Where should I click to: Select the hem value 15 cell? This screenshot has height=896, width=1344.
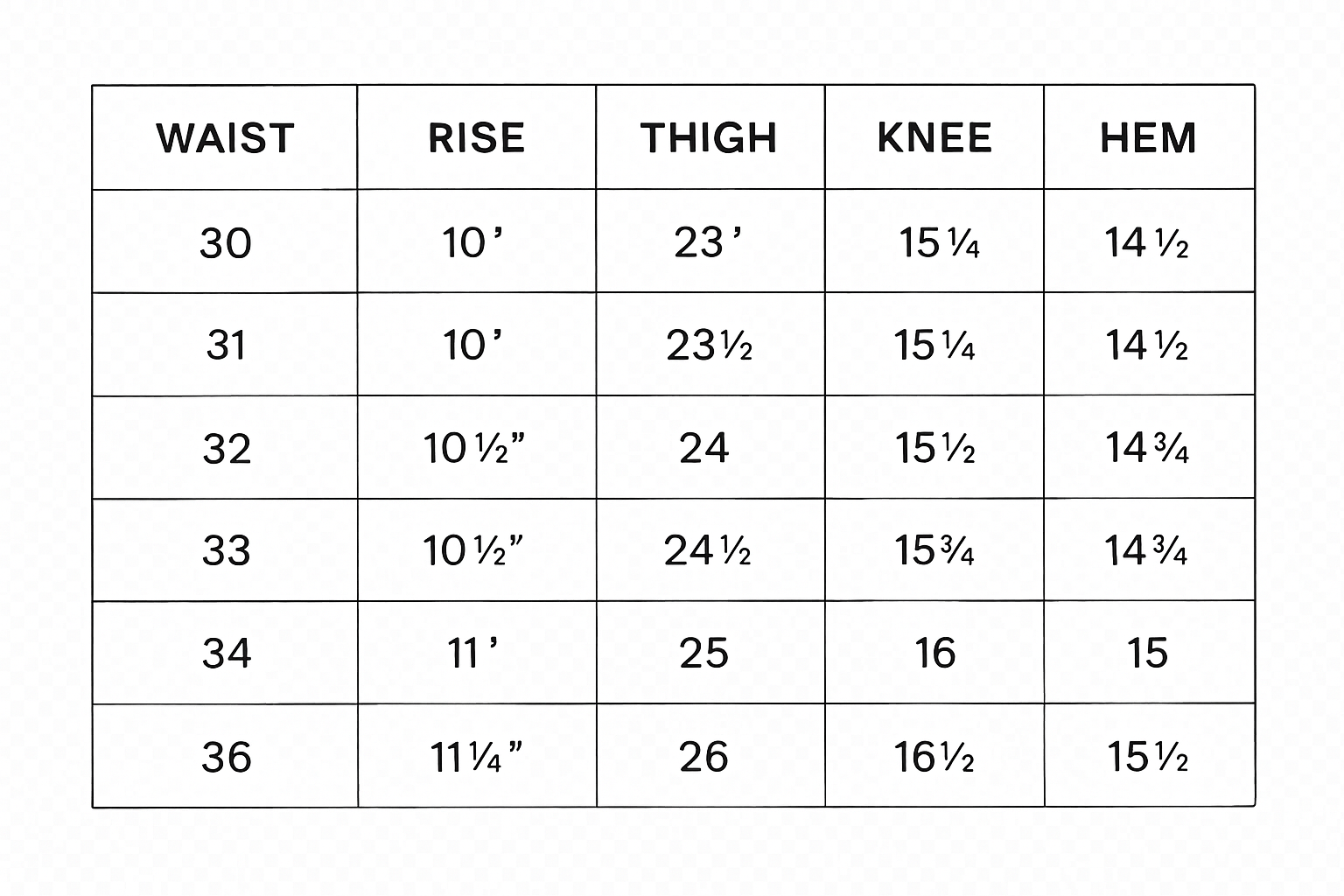(x=1147, y=653)
